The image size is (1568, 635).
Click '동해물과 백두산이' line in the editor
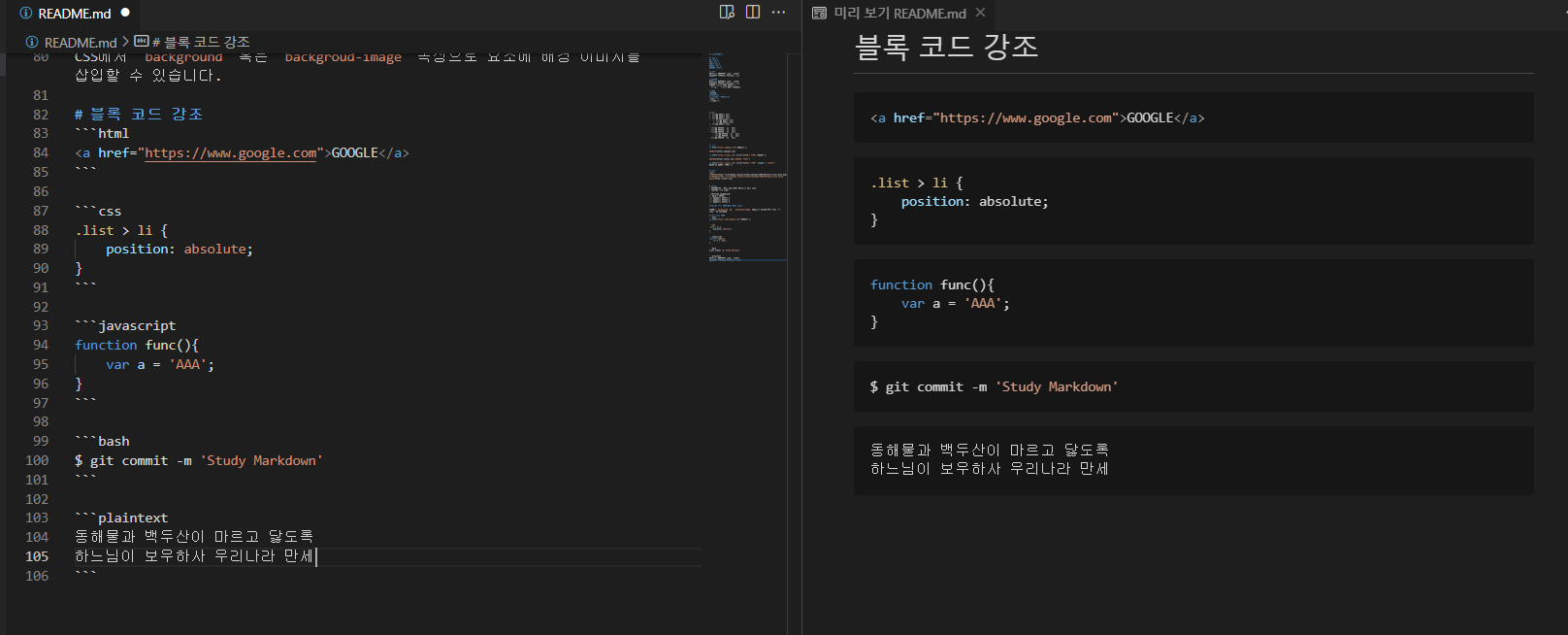tap(194, 537)
